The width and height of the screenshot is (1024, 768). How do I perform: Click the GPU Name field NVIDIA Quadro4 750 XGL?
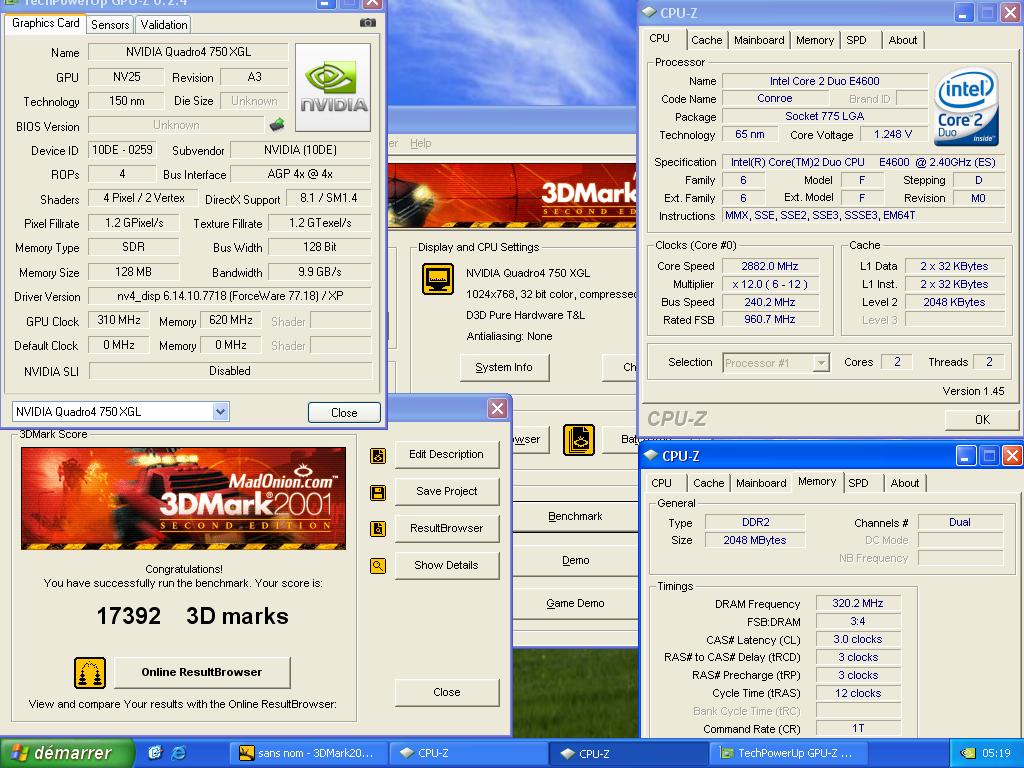point(188,52)
